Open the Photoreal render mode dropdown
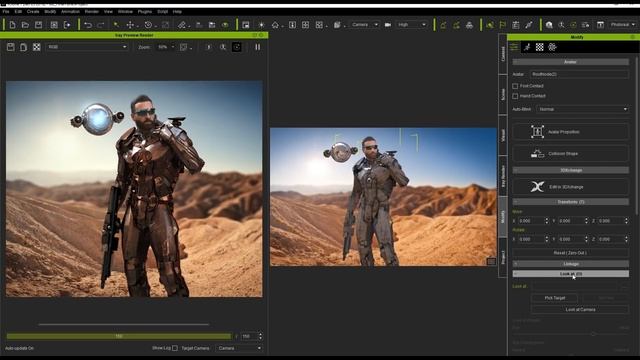The height and width of the screenshot is (360, 640). pyautogui.click(x=623, y=25)
